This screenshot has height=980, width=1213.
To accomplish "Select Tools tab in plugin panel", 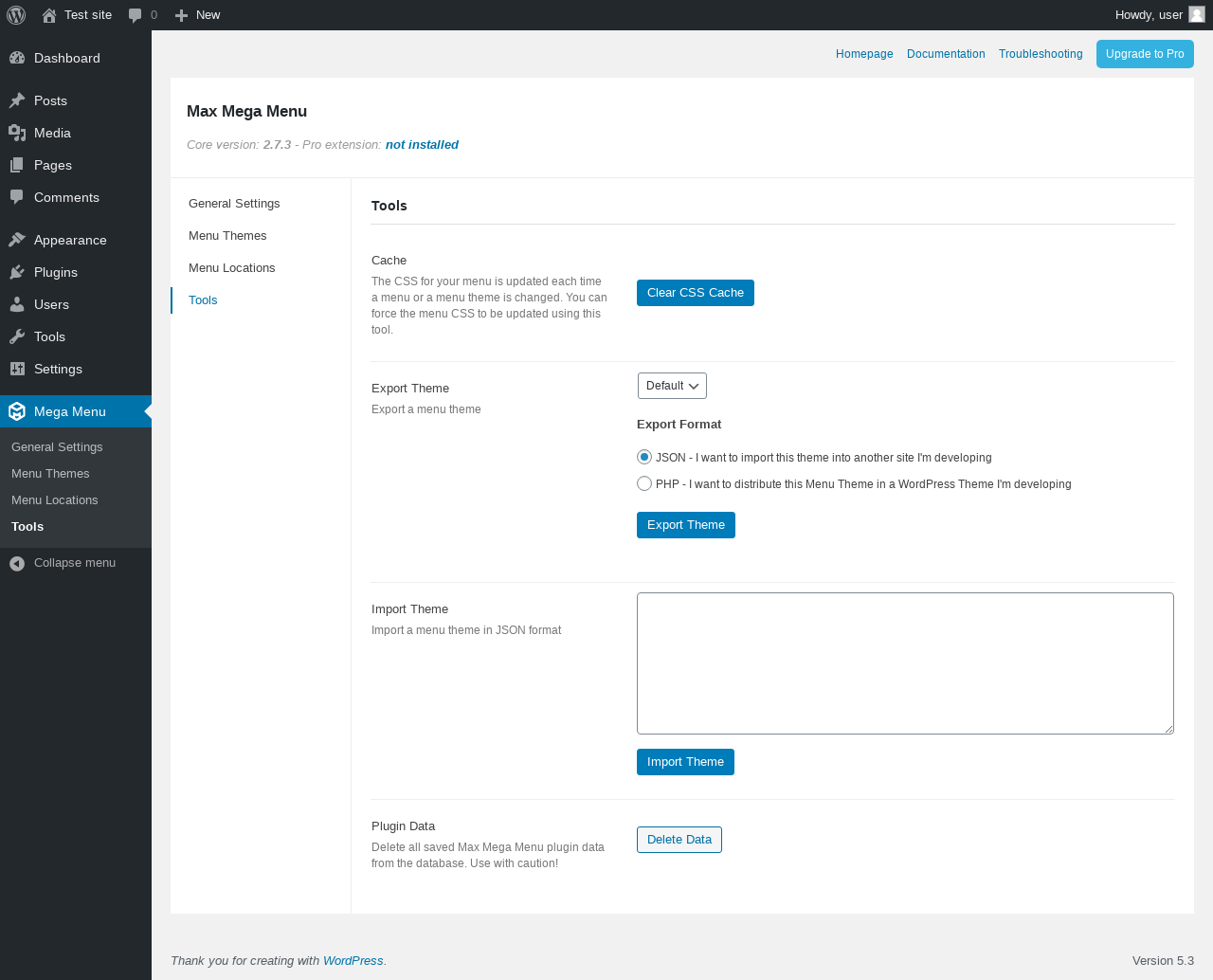I will [203, 300].
